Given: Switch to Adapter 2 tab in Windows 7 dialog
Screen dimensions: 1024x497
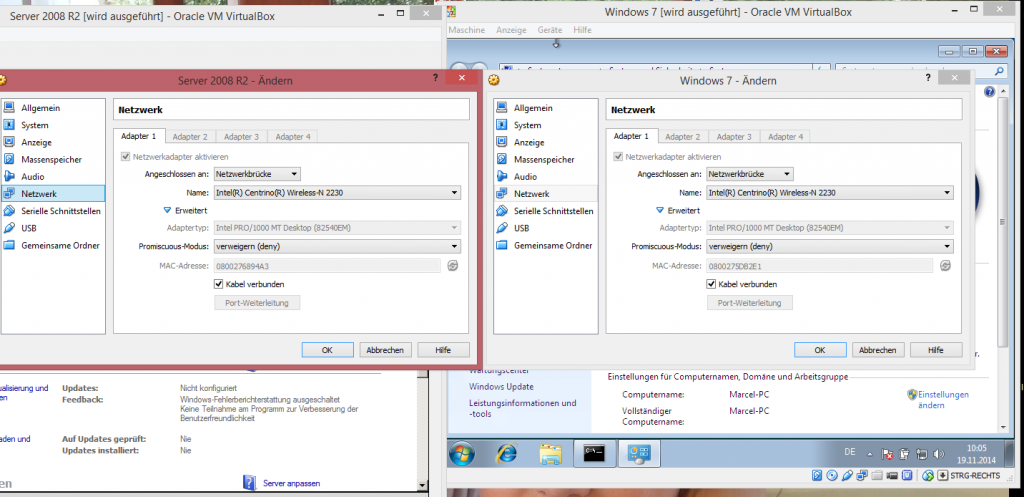Looking at the screenshot, I should click(x=682, y=136).
